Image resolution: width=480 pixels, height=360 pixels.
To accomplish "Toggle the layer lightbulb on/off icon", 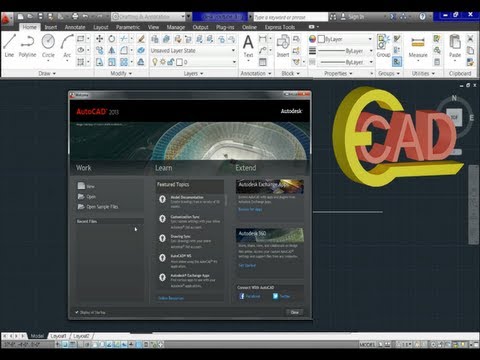I will click(x=155, y=62).
